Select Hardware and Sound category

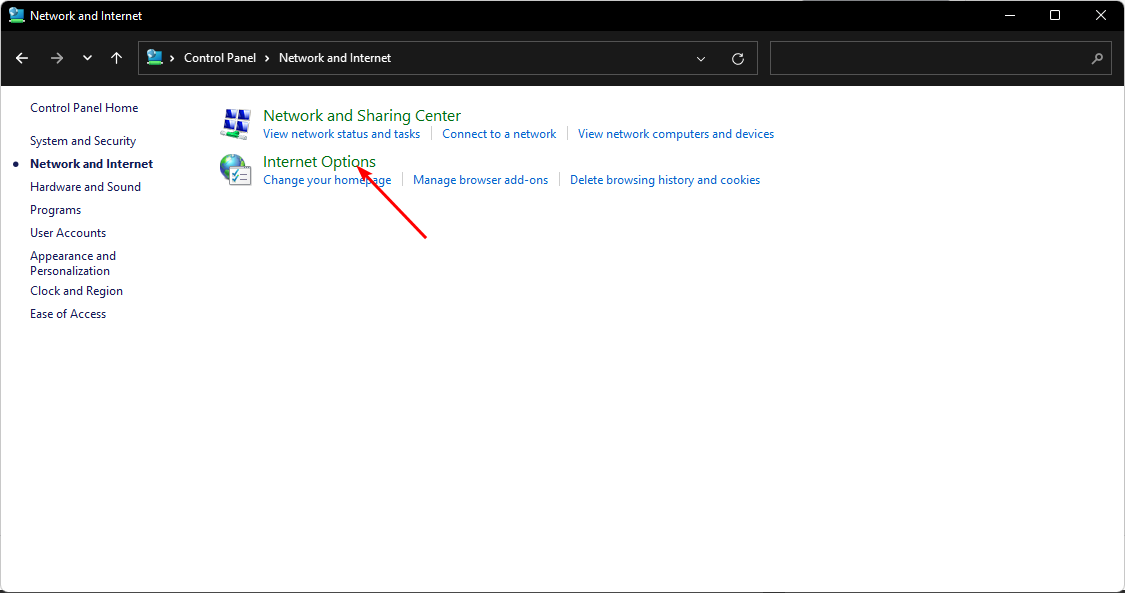click(85, 186)
